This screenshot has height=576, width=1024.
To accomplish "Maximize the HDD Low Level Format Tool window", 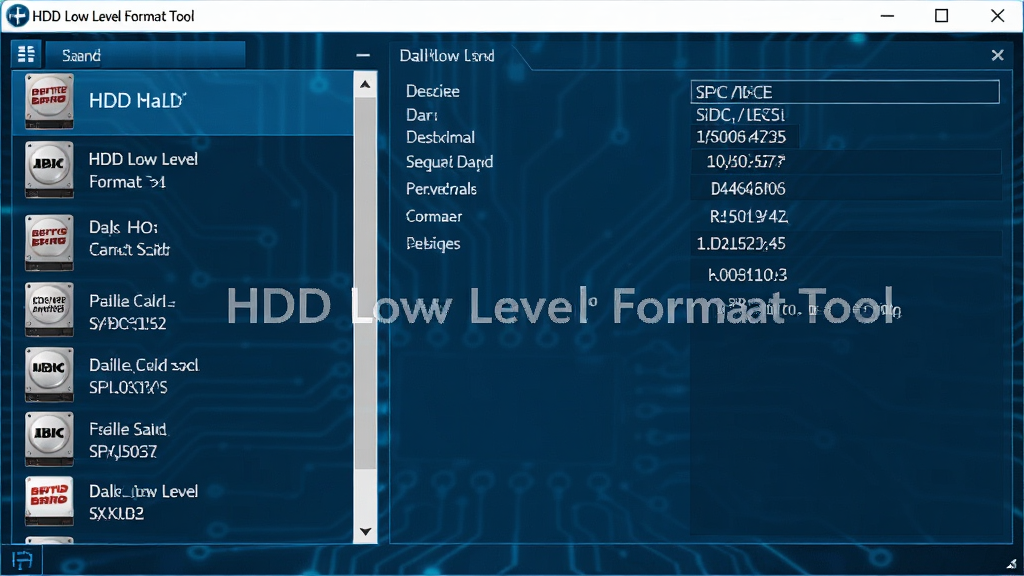I will [941, 16].
